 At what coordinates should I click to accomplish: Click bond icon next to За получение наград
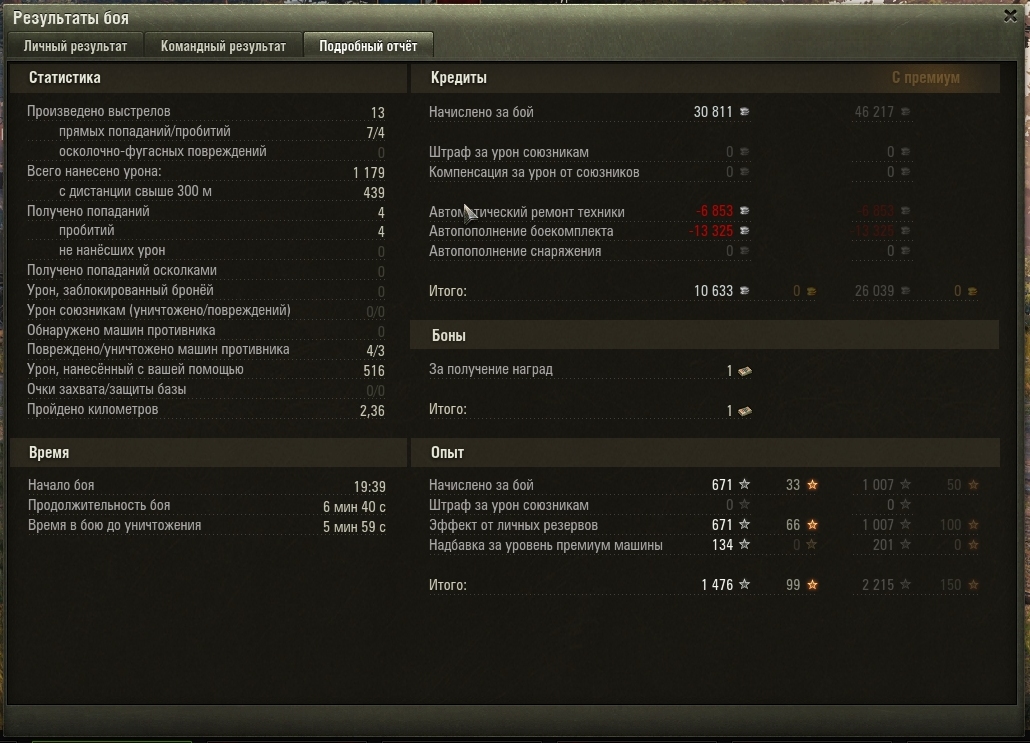(x=745, y=371)
